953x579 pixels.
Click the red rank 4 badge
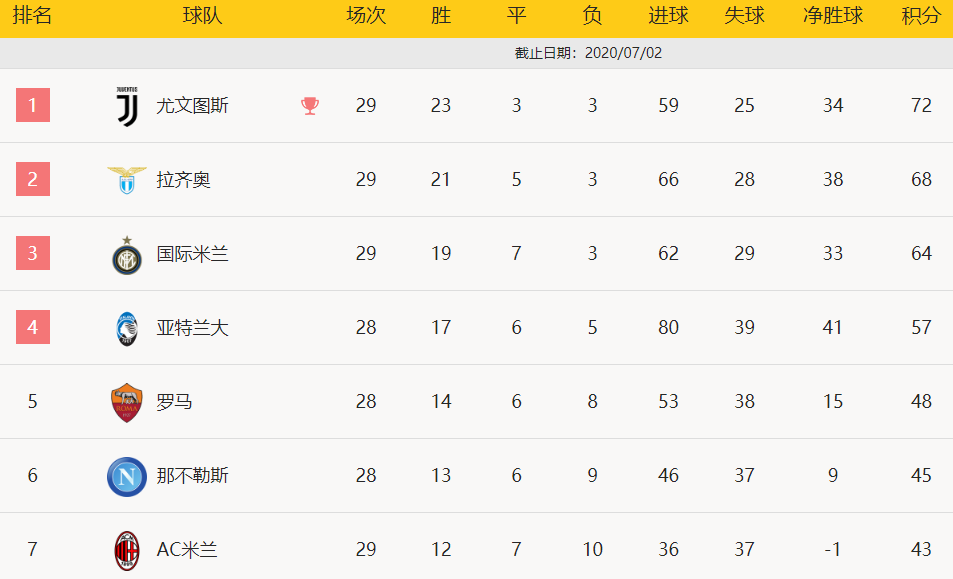tap(33, 327)
